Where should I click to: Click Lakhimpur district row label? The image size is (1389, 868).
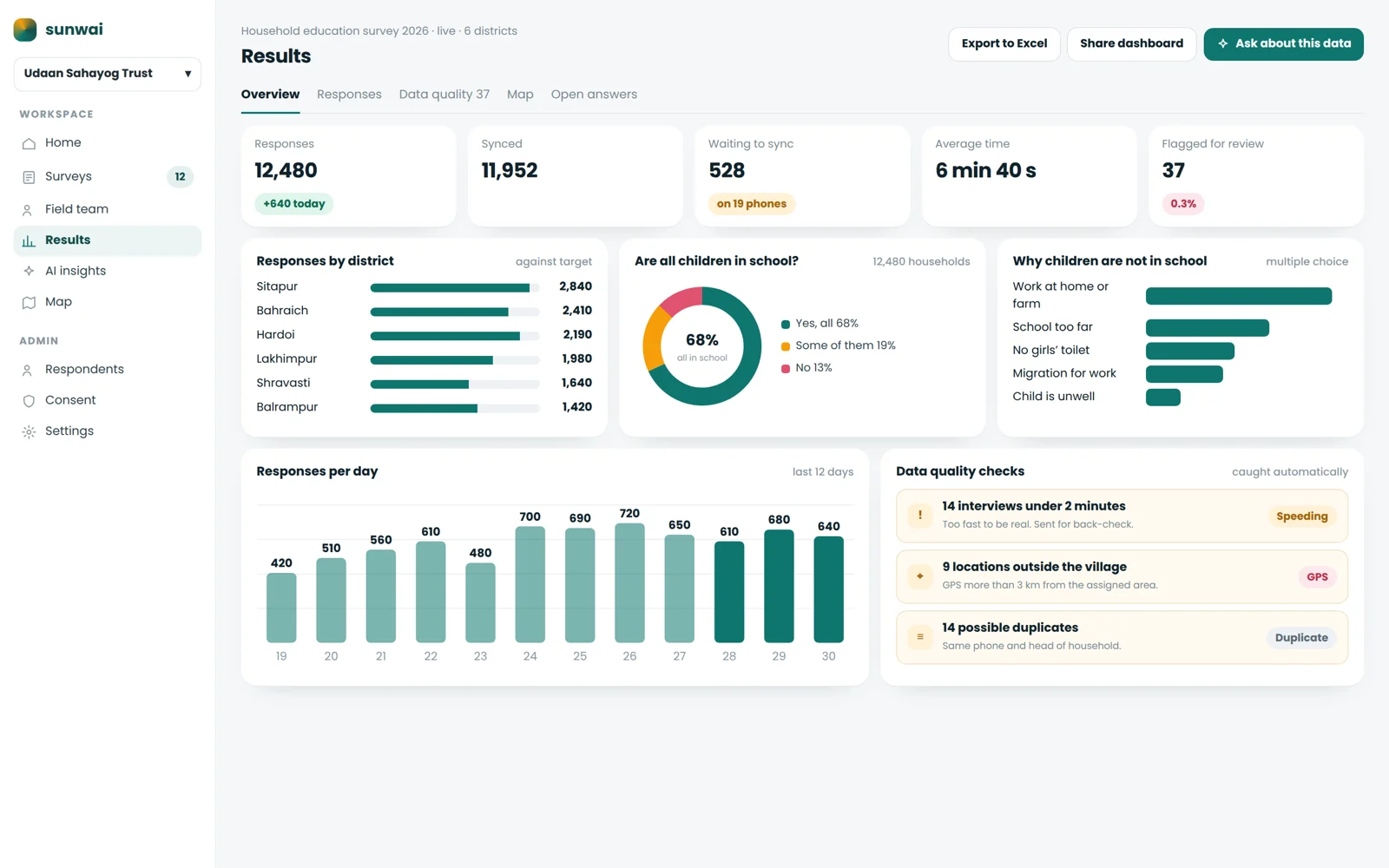(286, 358)
